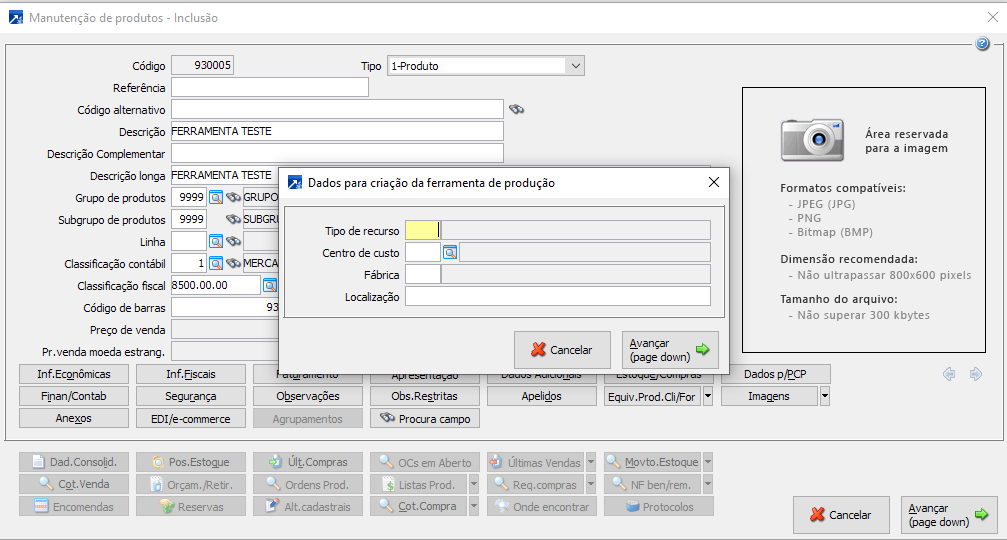Open the Finan/Contab section
The width and height of the screenshot is (1007, 540).
click(x=74, y=396)
